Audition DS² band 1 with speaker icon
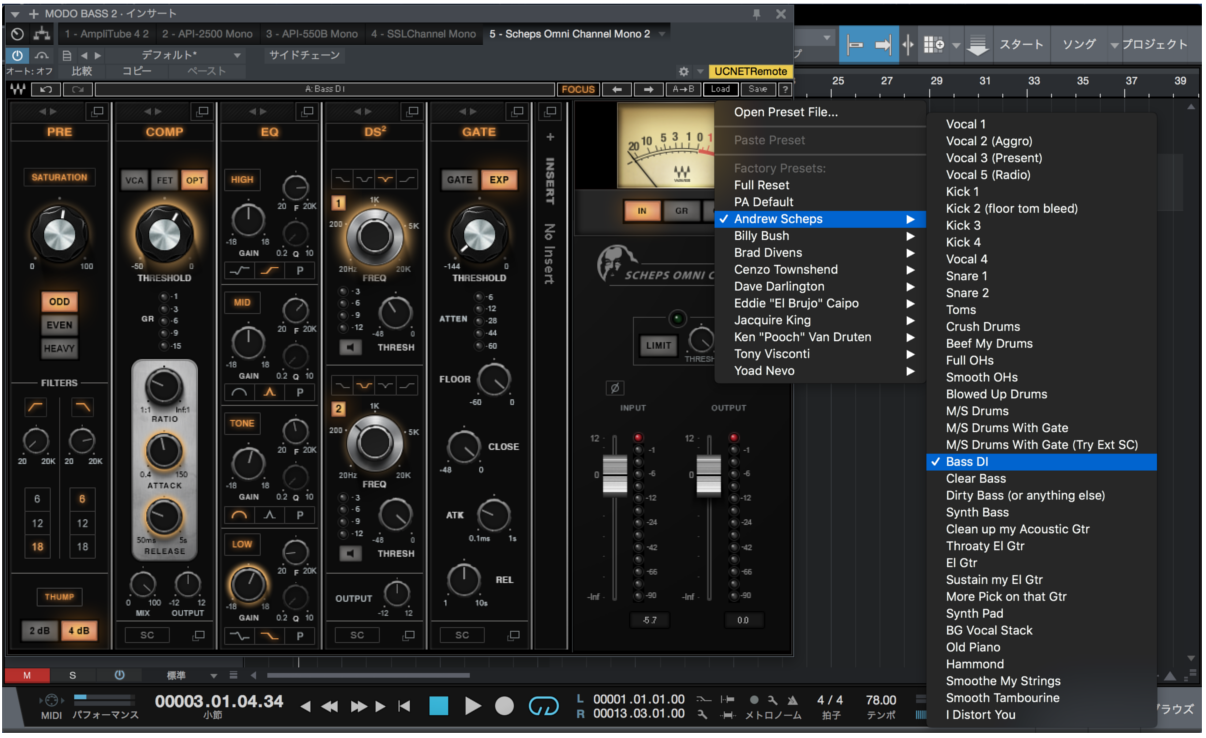The height and width of the screenshot is (738, 1206). [351, 347]
